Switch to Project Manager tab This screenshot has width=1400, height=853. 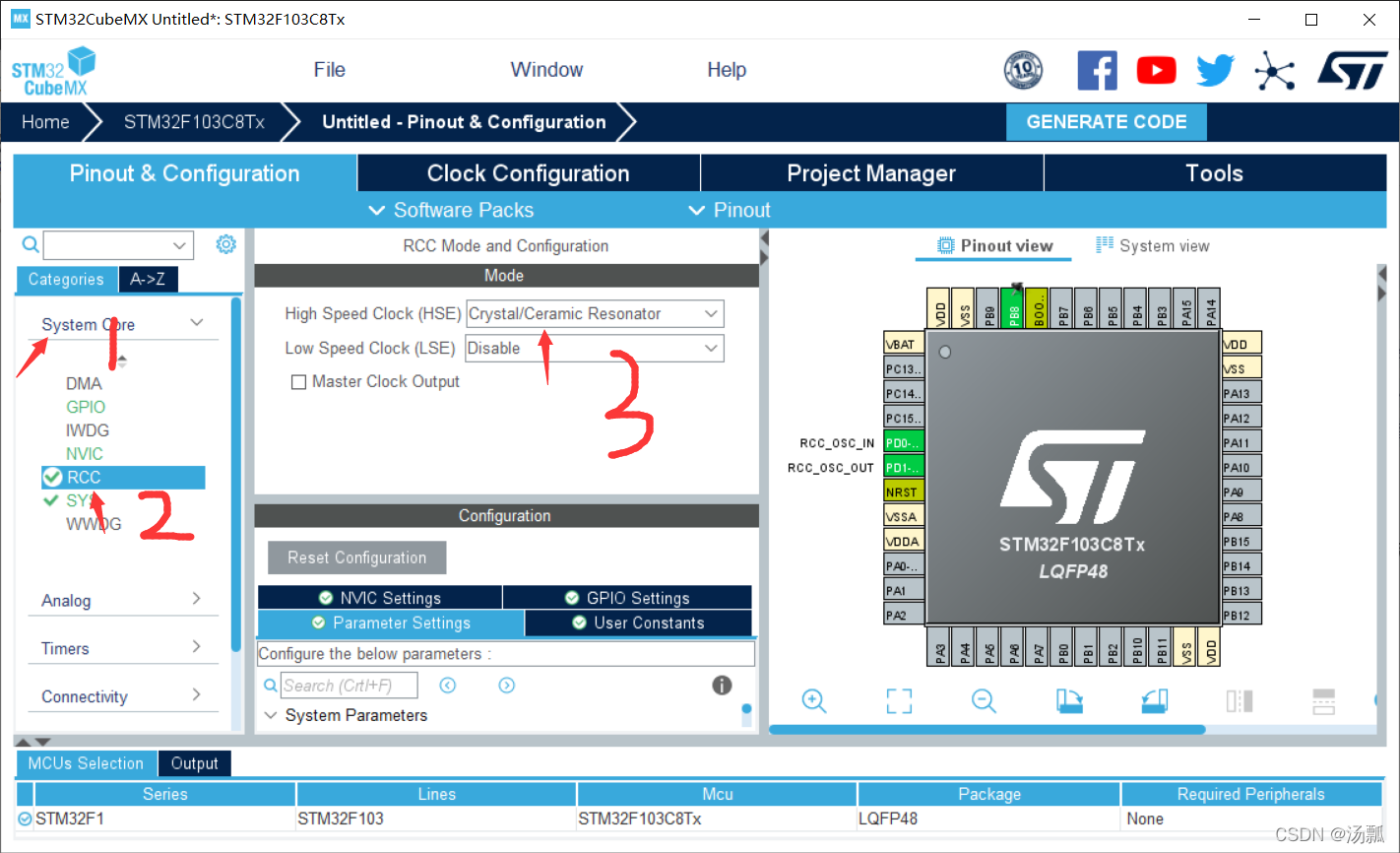tap(872, 173)
